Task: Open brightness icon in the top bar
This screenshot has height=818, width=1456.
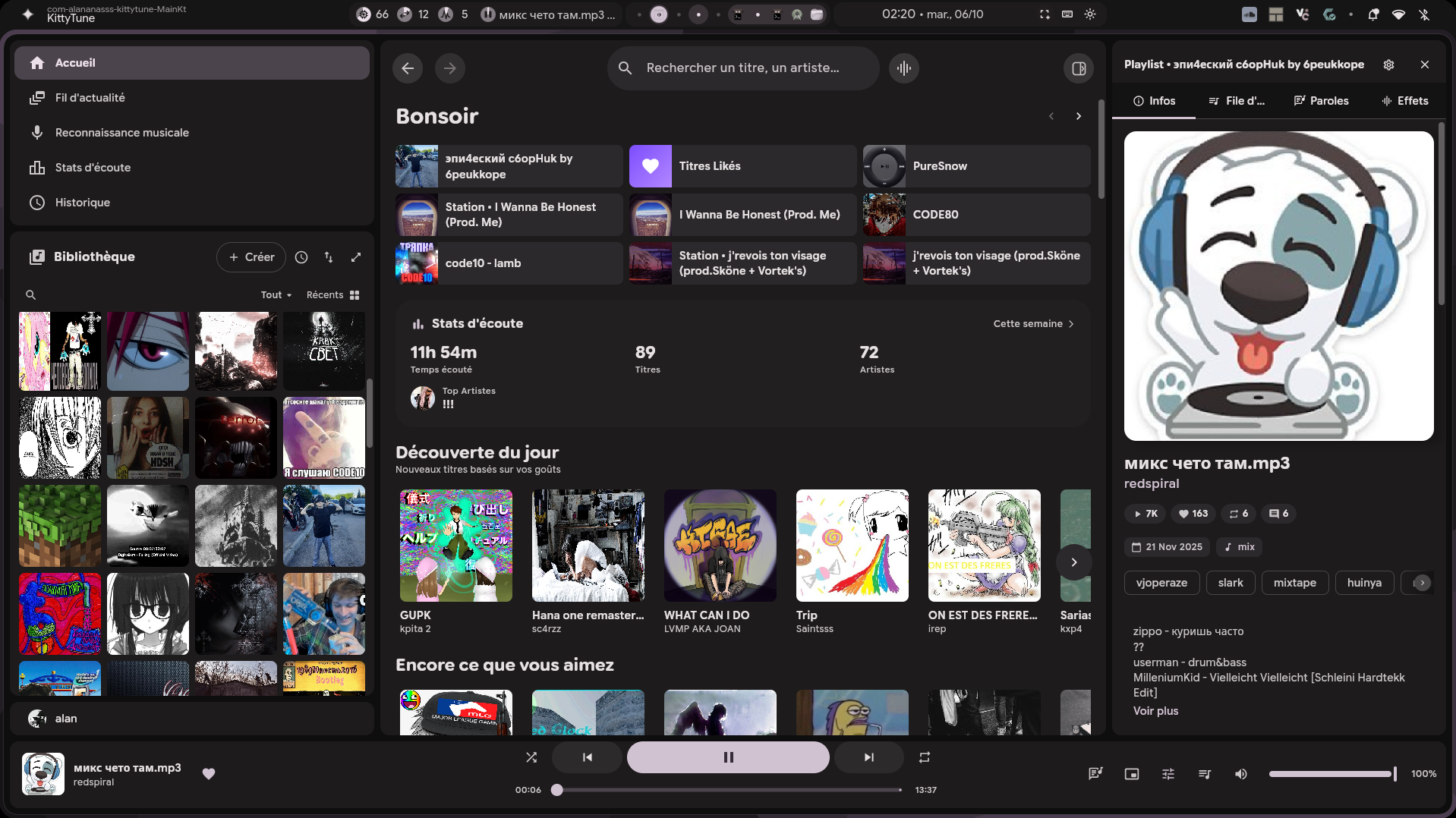Action: point(1090,14)
